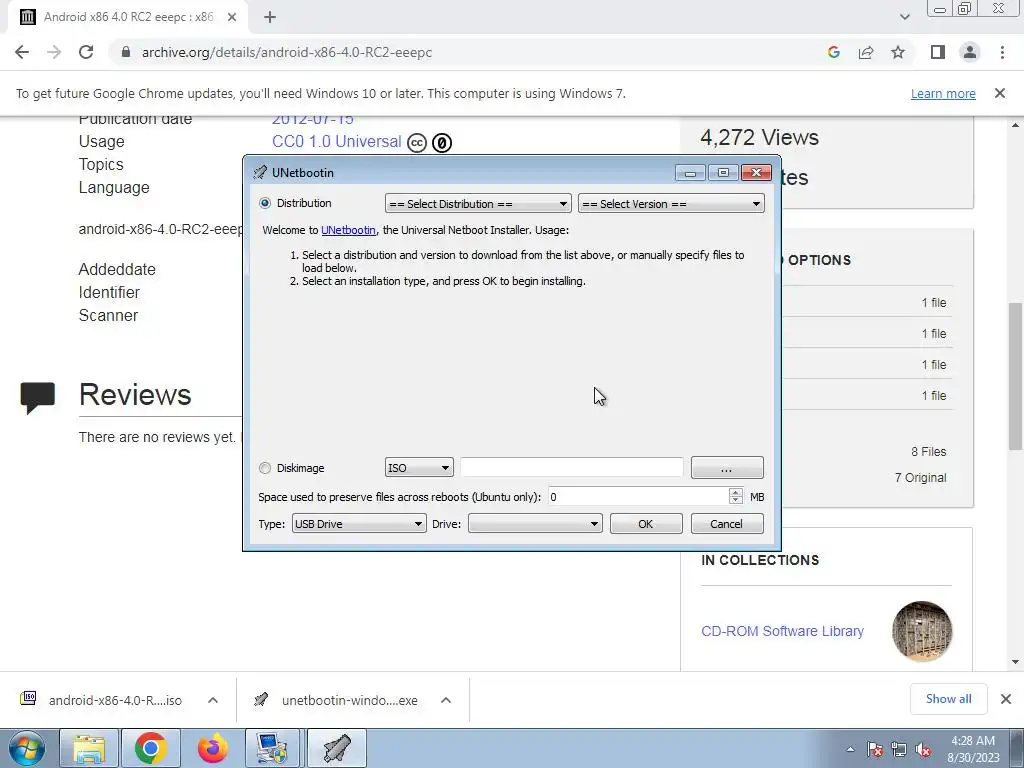Click the diskimage file path field

point(571,468)
